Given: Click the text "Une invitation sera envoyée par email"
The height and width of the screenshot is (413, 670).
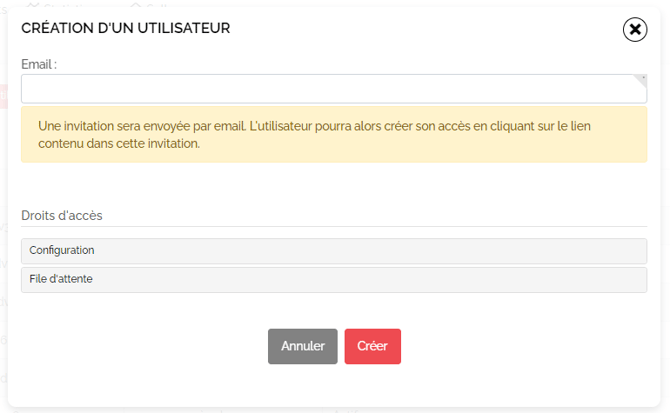Looking at the screenshot, I should pos(142,126).
